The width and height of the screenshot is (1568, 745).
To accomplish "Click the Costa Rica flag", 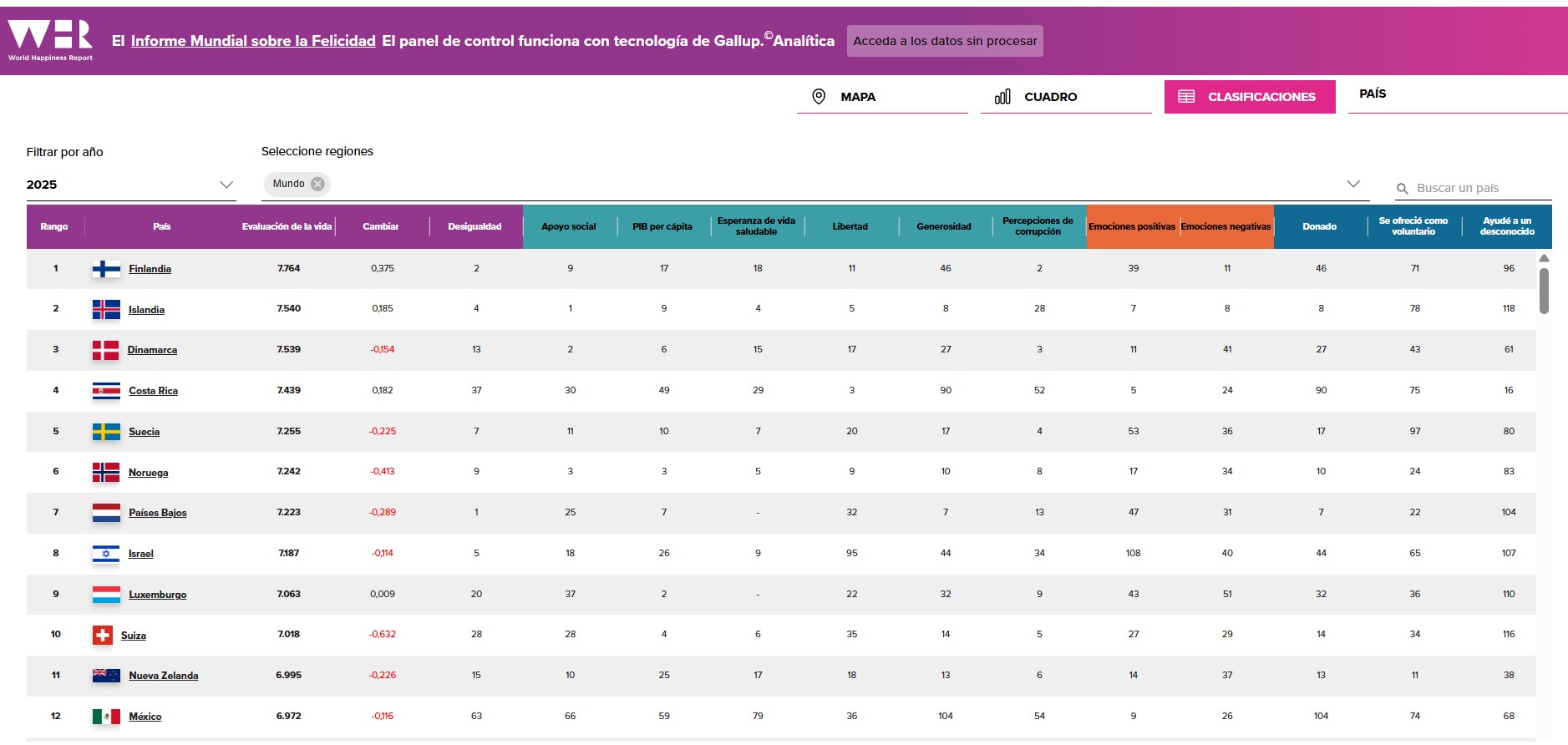I will [x=106, y=391].
